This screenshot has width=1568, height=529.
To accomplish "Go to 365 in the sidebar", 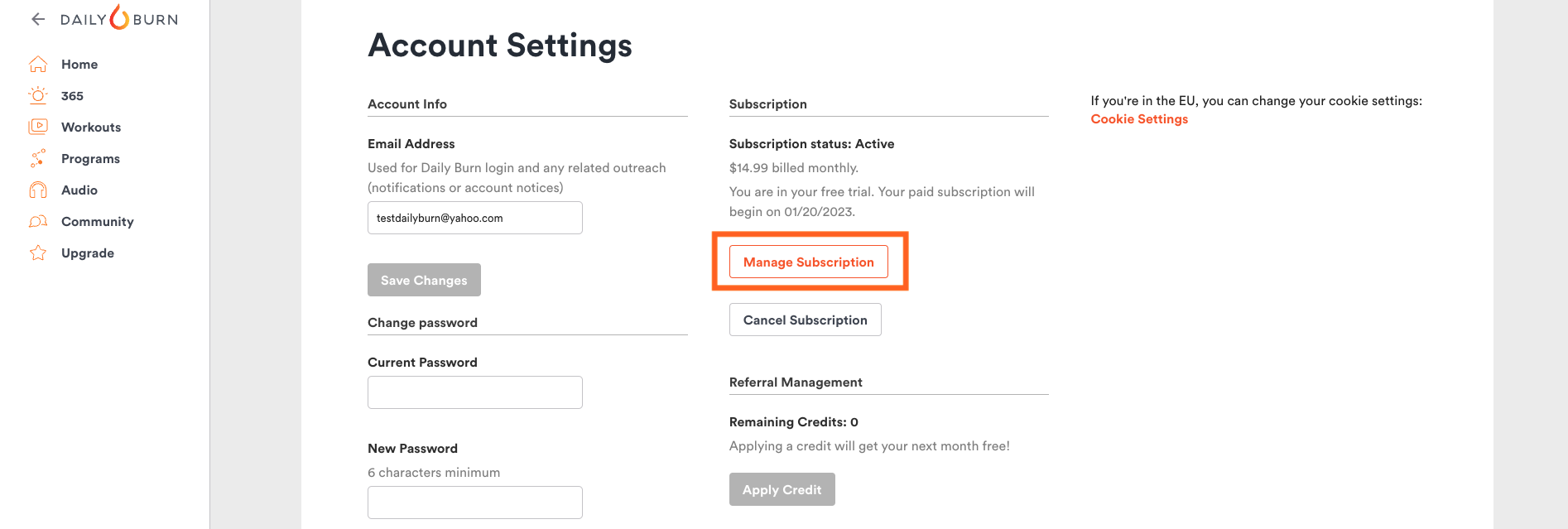I will point(72,95).
